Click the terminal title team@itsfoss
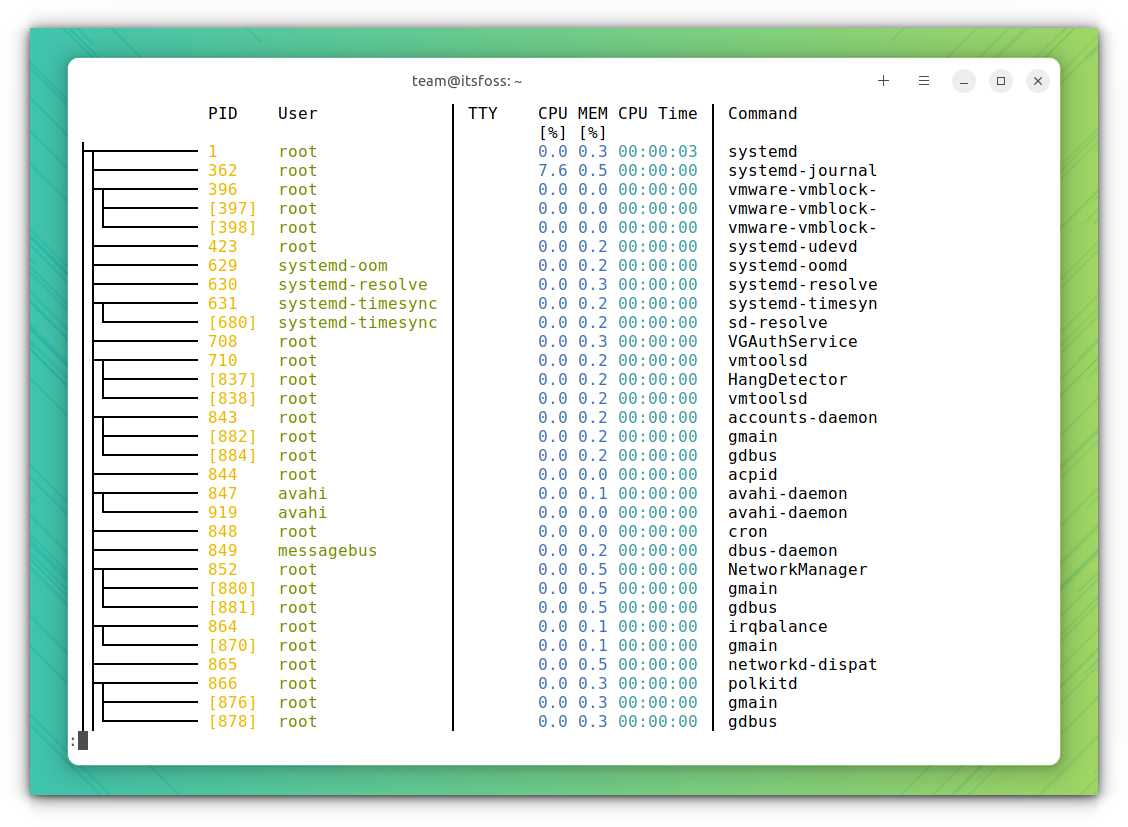 click(x=466, y=80)
